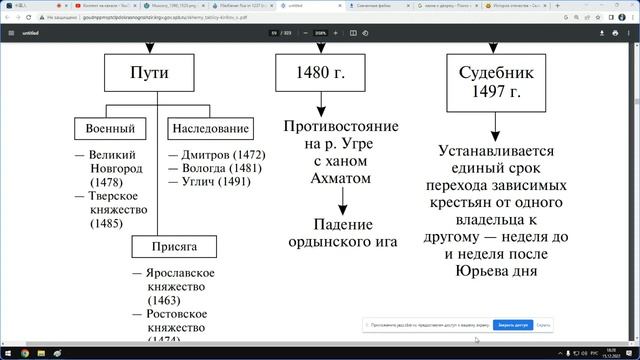Open the volume tray icon
640x360 pixels.
point(584,353)
